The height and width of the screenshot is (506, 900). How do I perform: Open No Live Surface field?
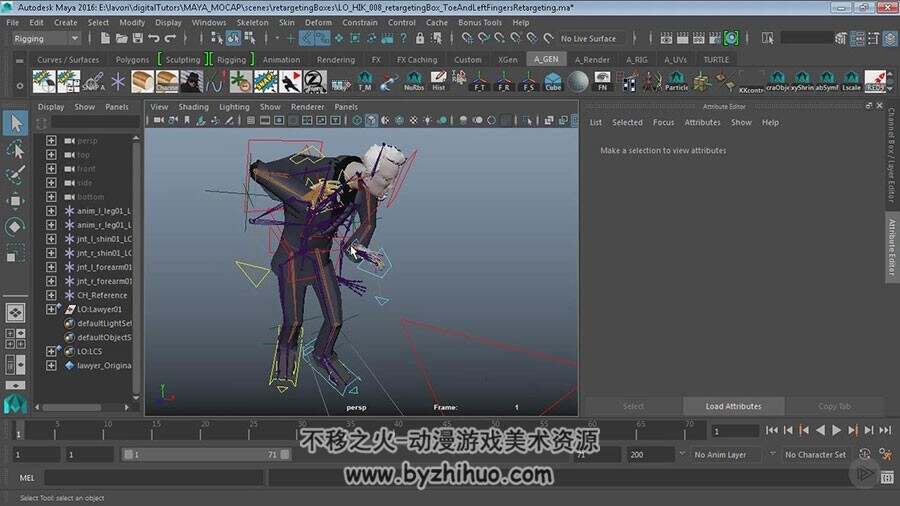(x=591, y=38)
